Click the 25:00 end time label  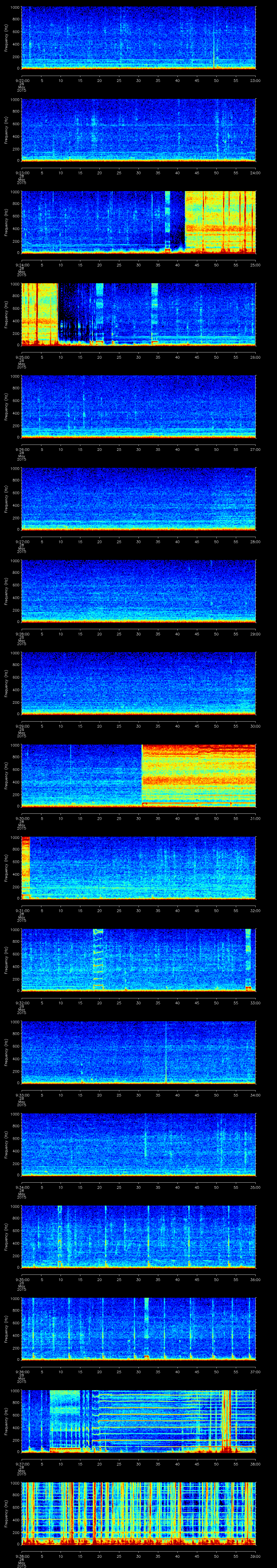click(x=256, y=265)
